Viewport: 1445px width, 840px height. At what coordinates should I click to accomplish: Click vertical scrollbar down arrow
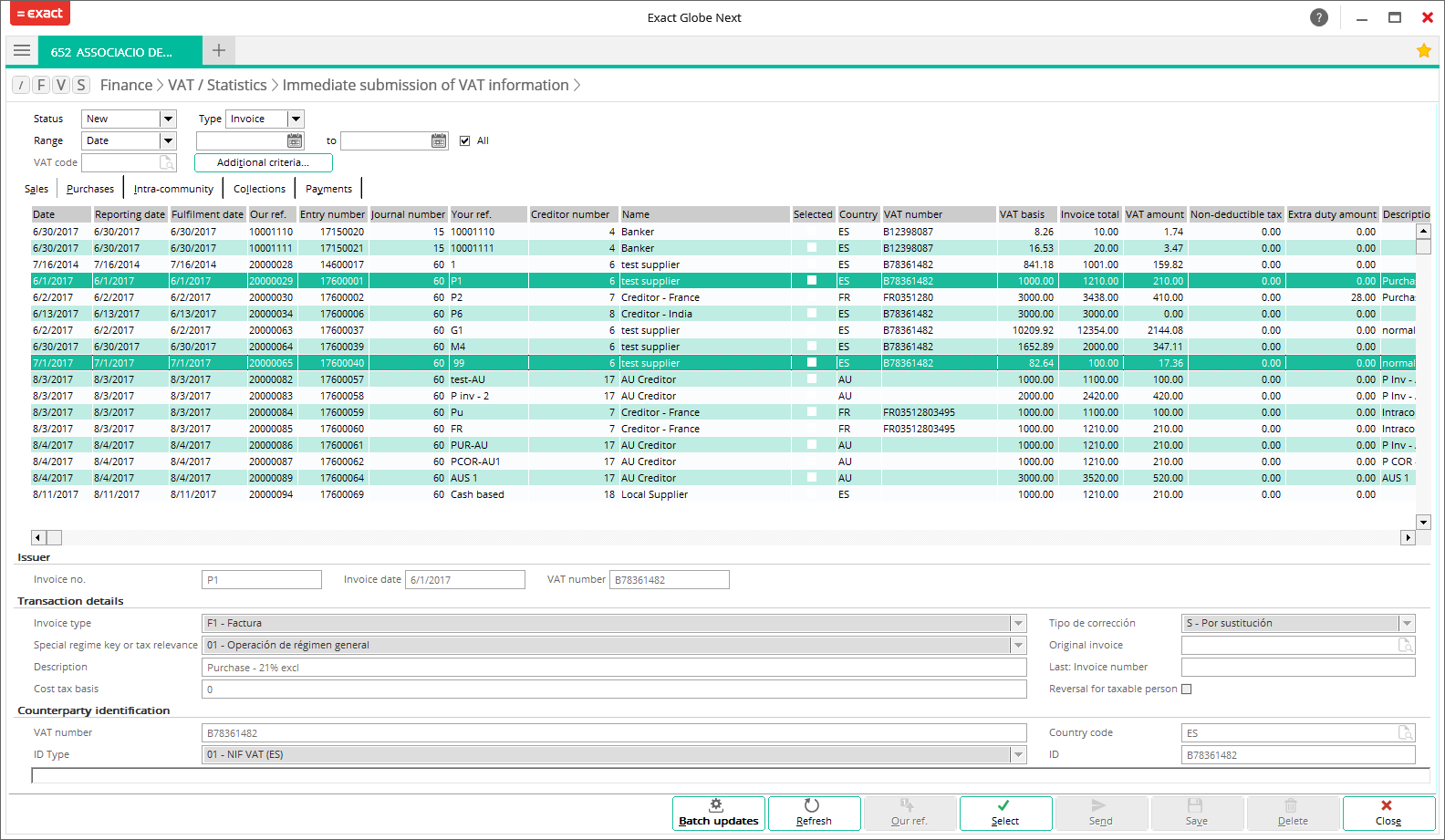coord(1423,522)
